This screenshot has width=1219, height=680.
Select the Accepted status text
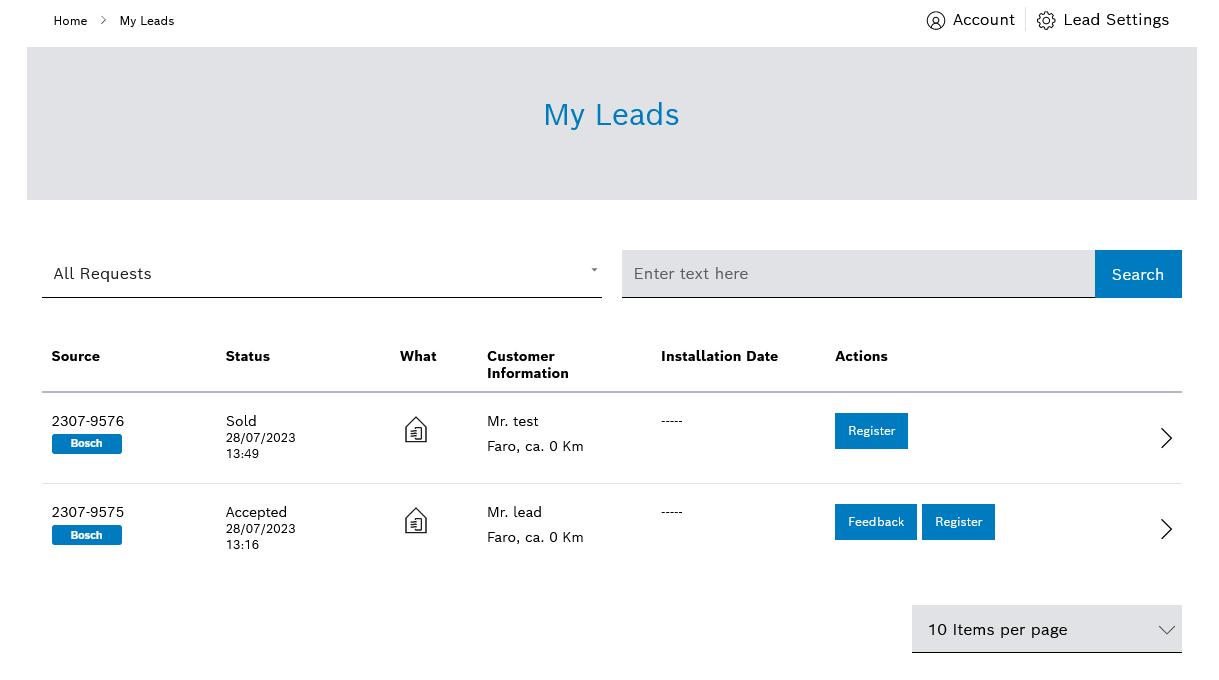click(256, 512)
